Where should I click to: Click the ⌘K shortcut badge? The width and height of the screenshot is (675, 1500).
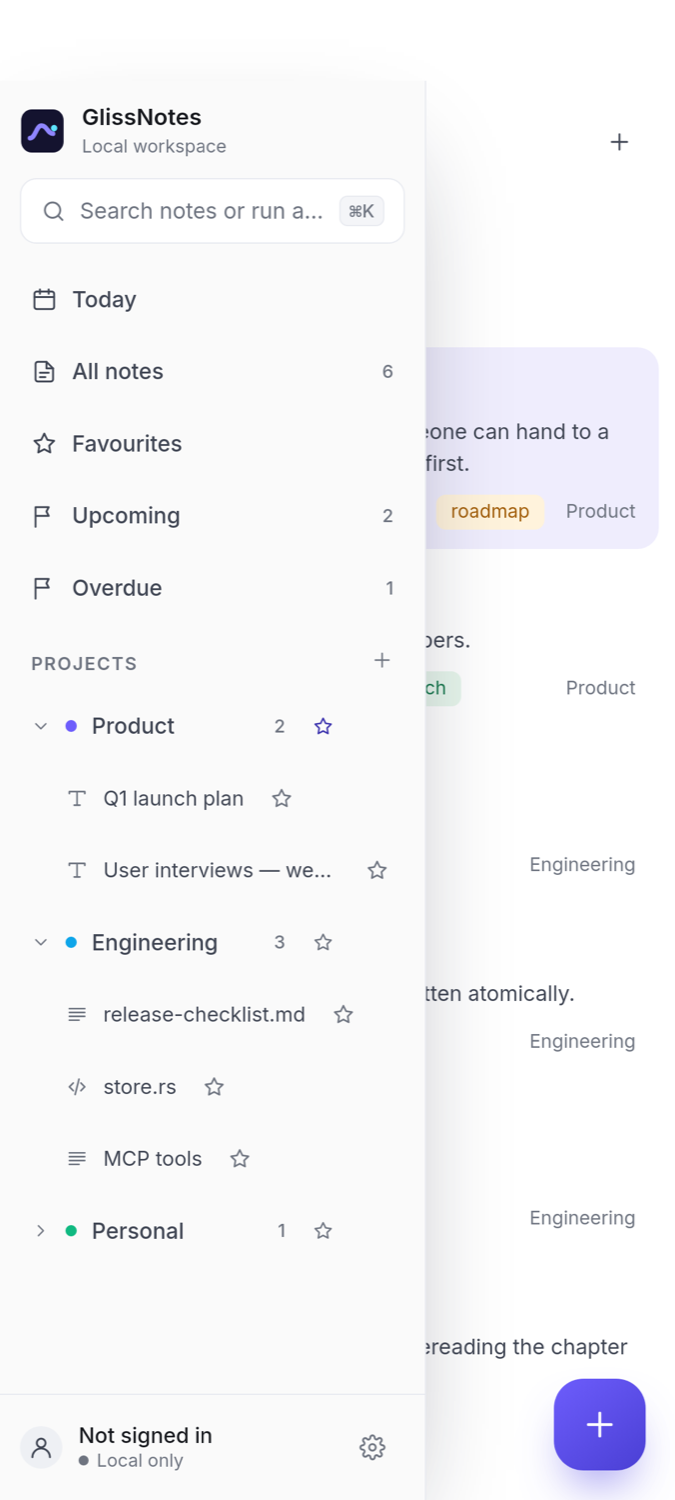pyautogui.click(x=361, y=211)
